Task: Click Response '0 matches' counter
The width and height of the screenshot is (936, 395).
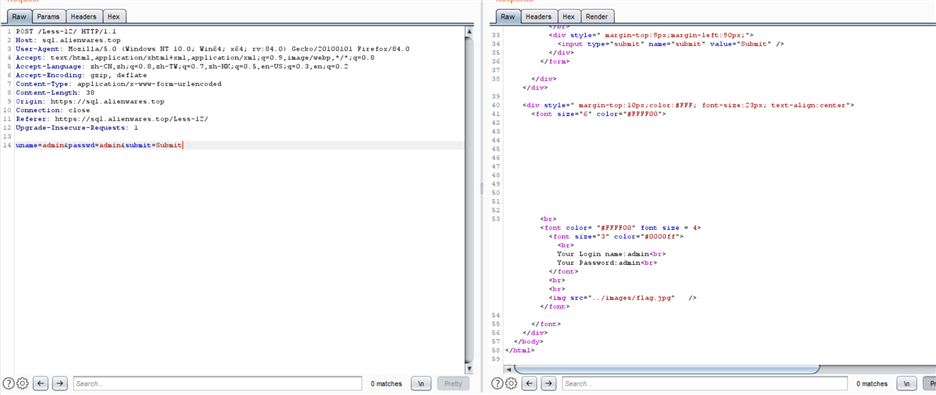Action: (x=872, y=384)
